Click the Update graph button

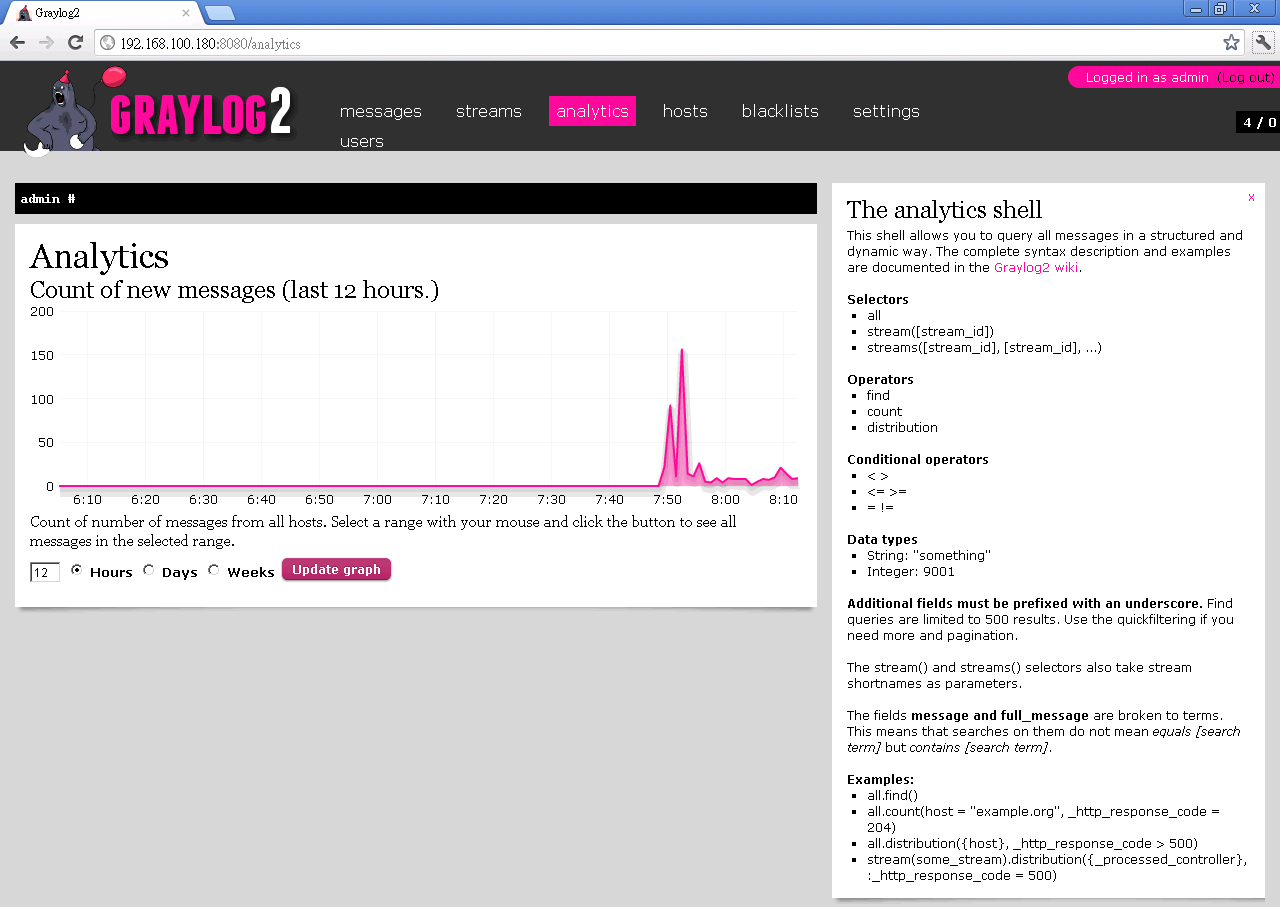(336, 569)
